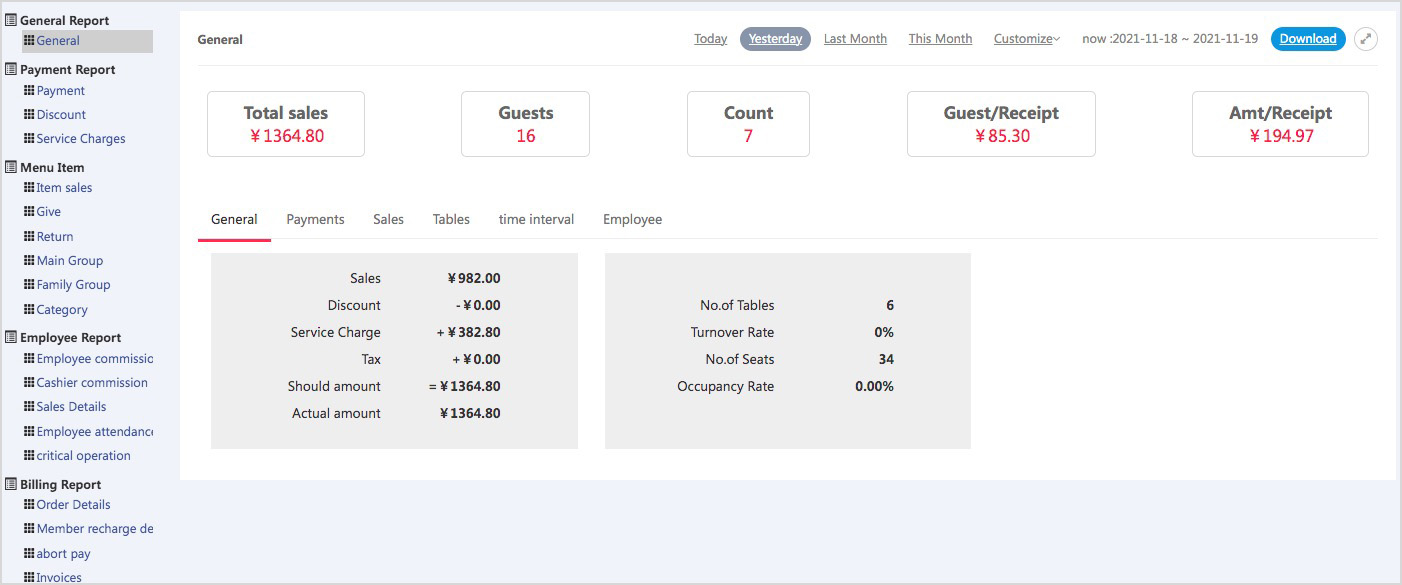This screenshot has height=585, width=1402.
Task: Filter report by Today
Action: (x=710, y=39)
